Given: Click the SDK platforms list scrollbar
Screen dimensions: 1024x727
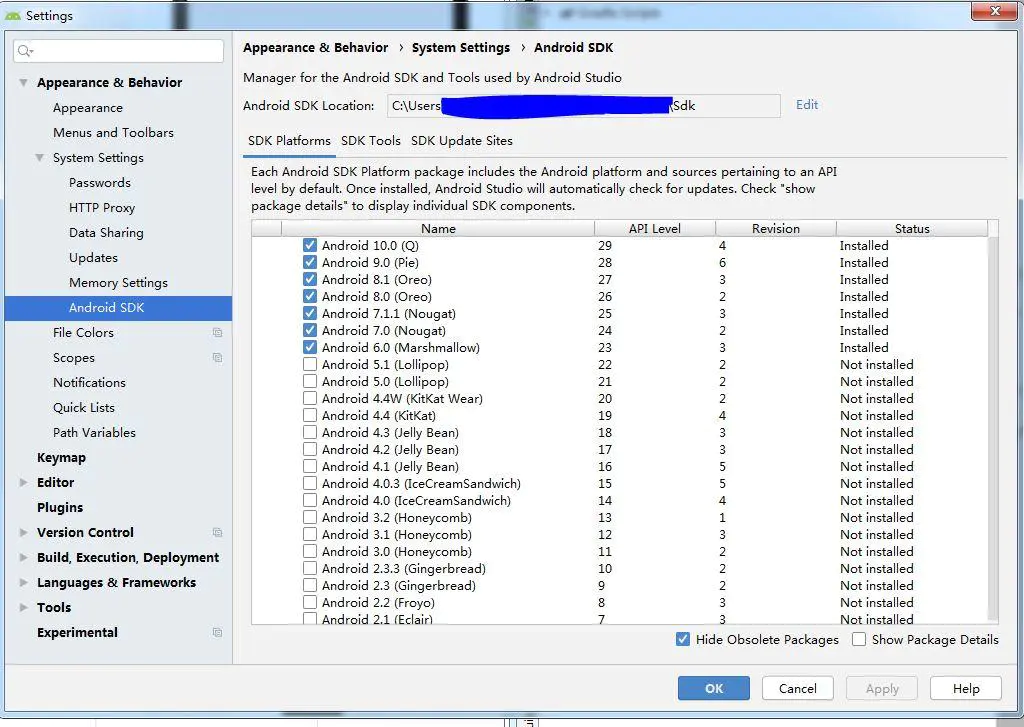Looking at the screenshot, I should pyautogui.click(x=993, y=428).
